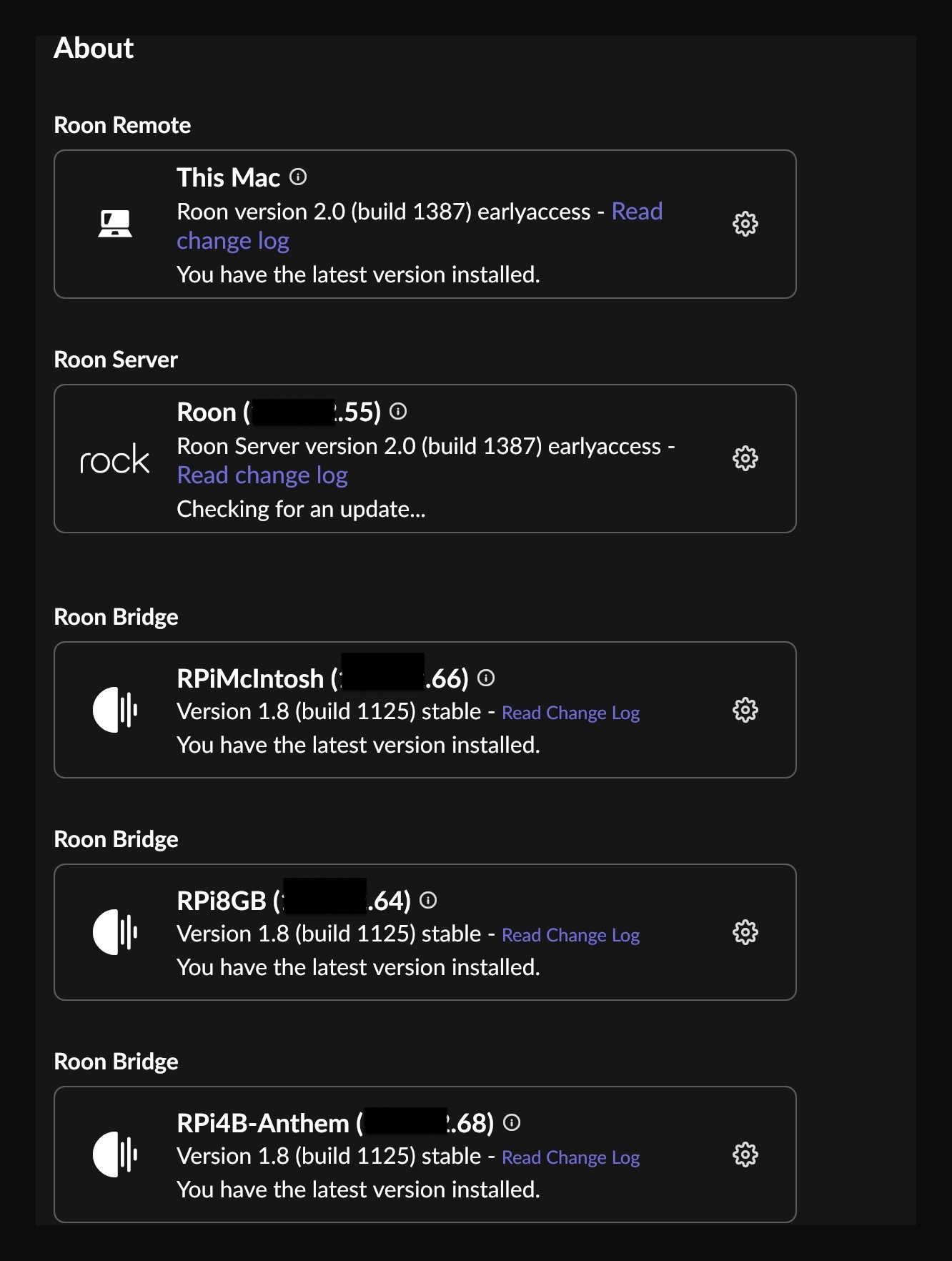Click the About page heading

point(94,48)
